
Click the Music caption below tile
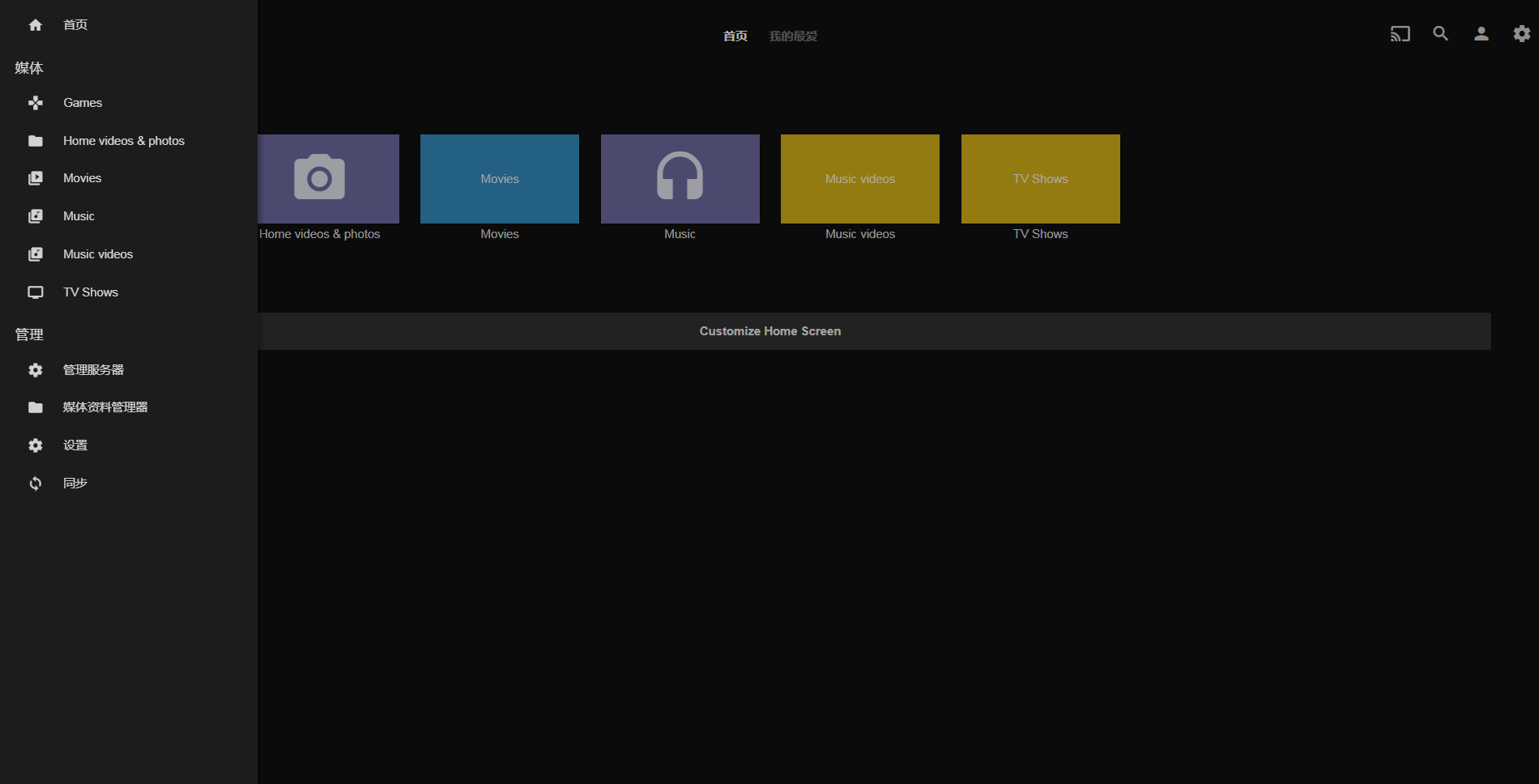(x=680, y=234)
